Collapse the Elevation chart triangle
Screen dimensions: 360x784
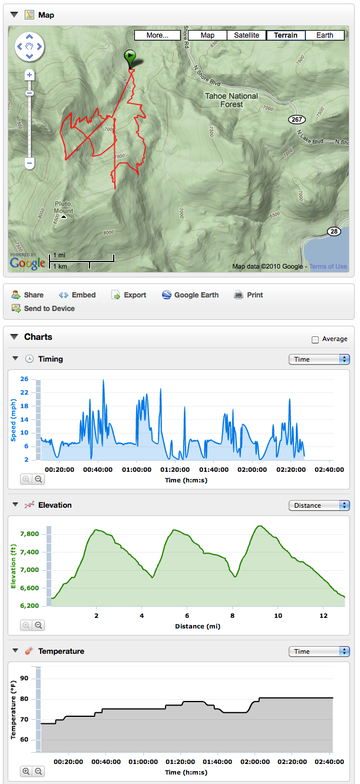(15, 505)
